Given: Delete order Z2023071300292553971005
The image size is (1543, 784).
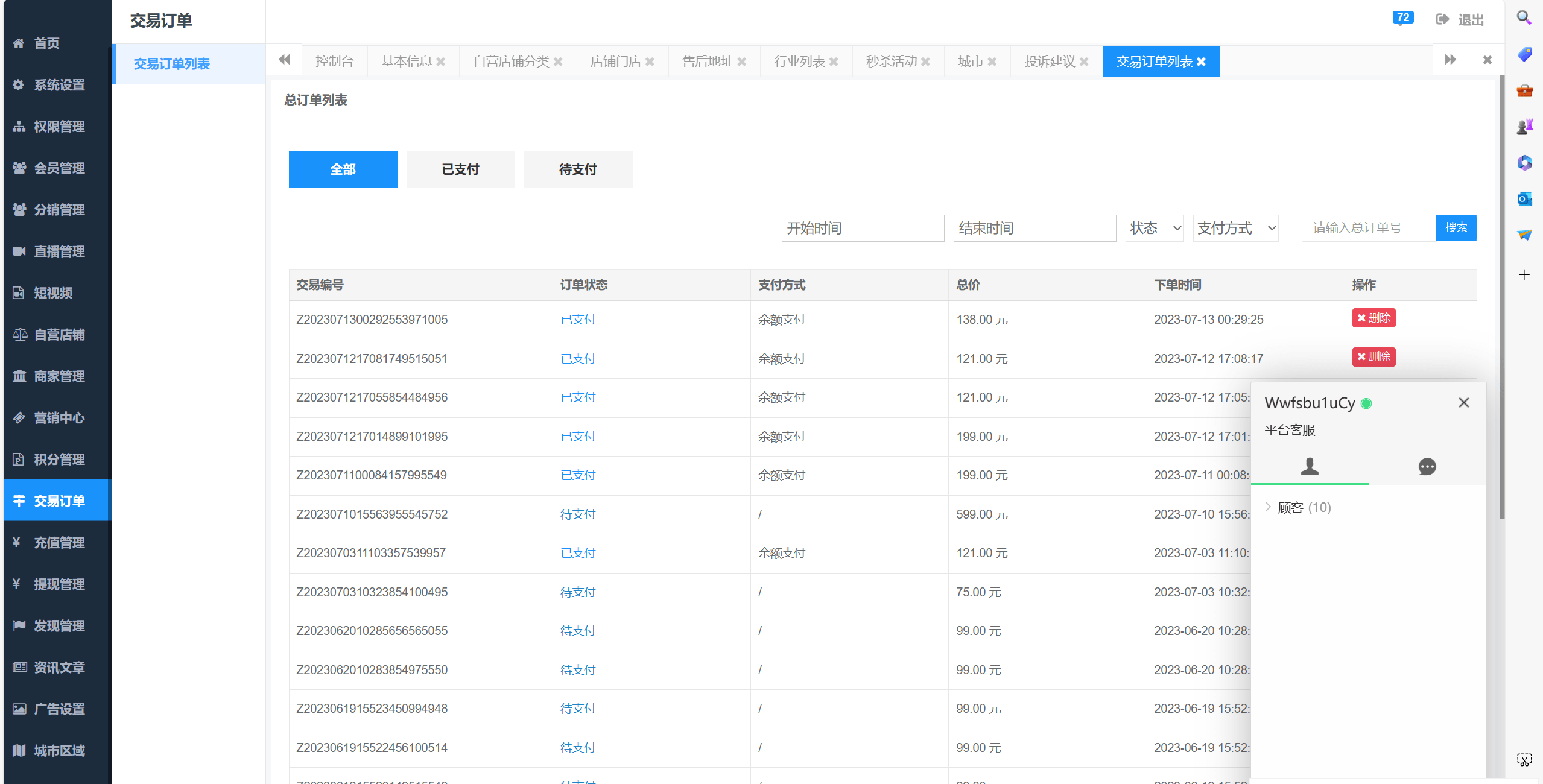Looking at the screenshot, I should (x=1373, y=318).
